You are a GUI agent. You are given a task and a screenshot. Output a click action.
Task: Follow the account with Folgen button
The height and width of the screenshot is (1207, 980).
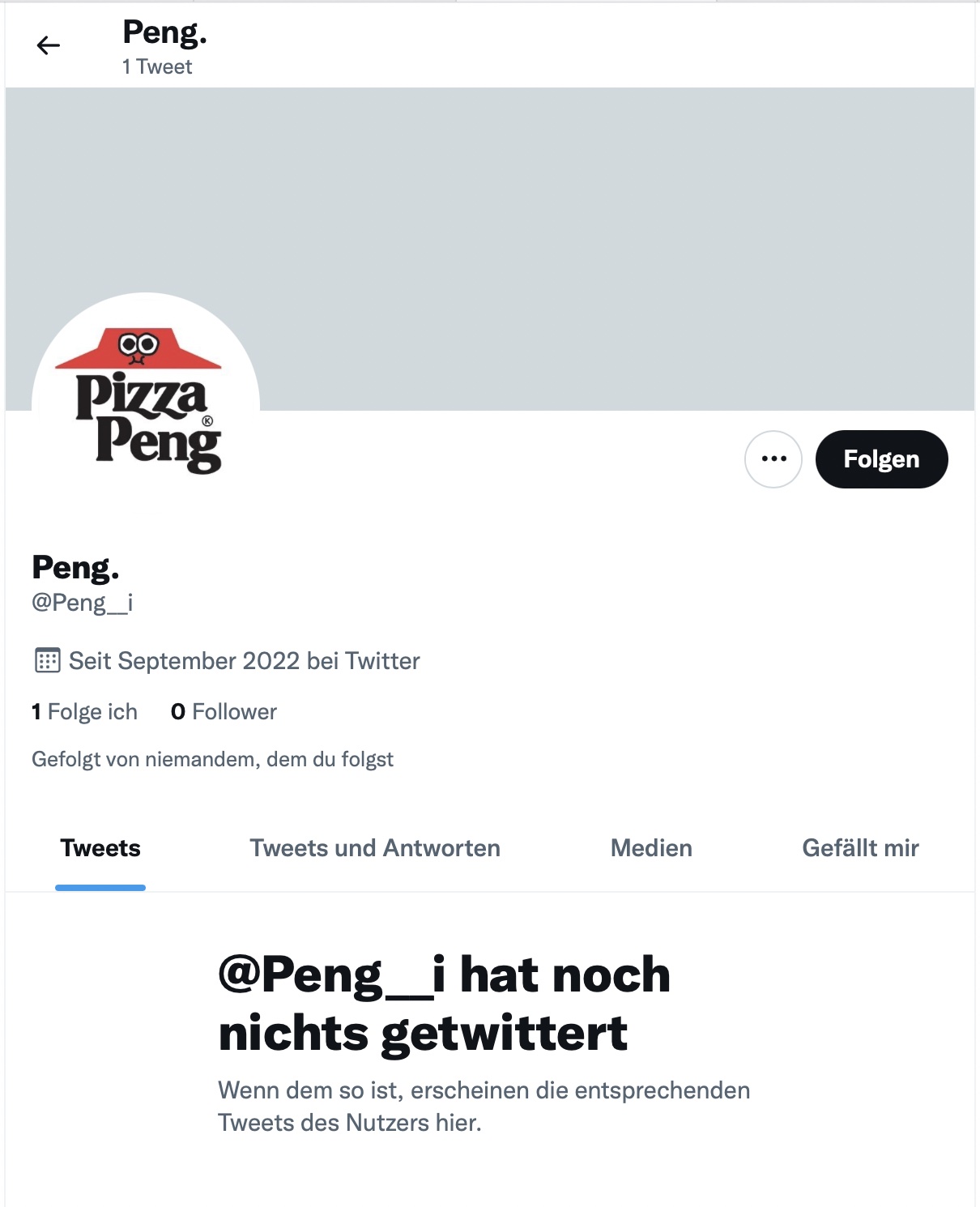click(881, 459)
